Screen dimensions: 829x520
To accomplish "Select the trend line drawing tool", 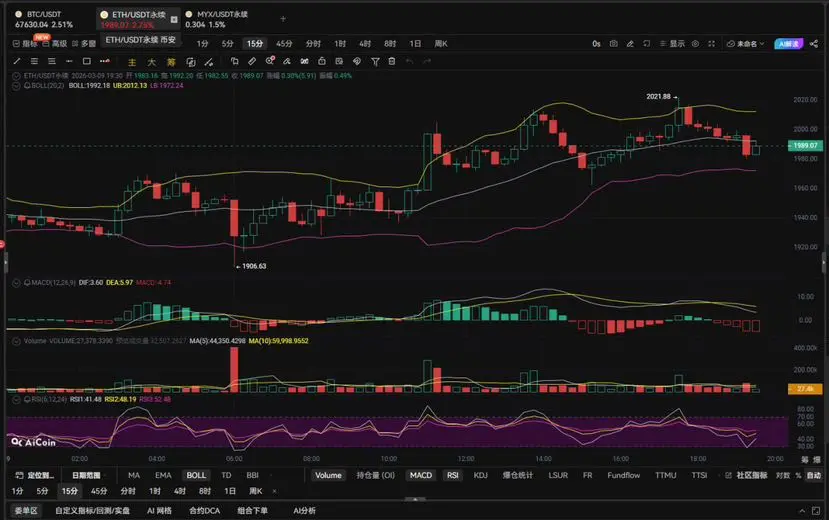I will click(17, 61).
